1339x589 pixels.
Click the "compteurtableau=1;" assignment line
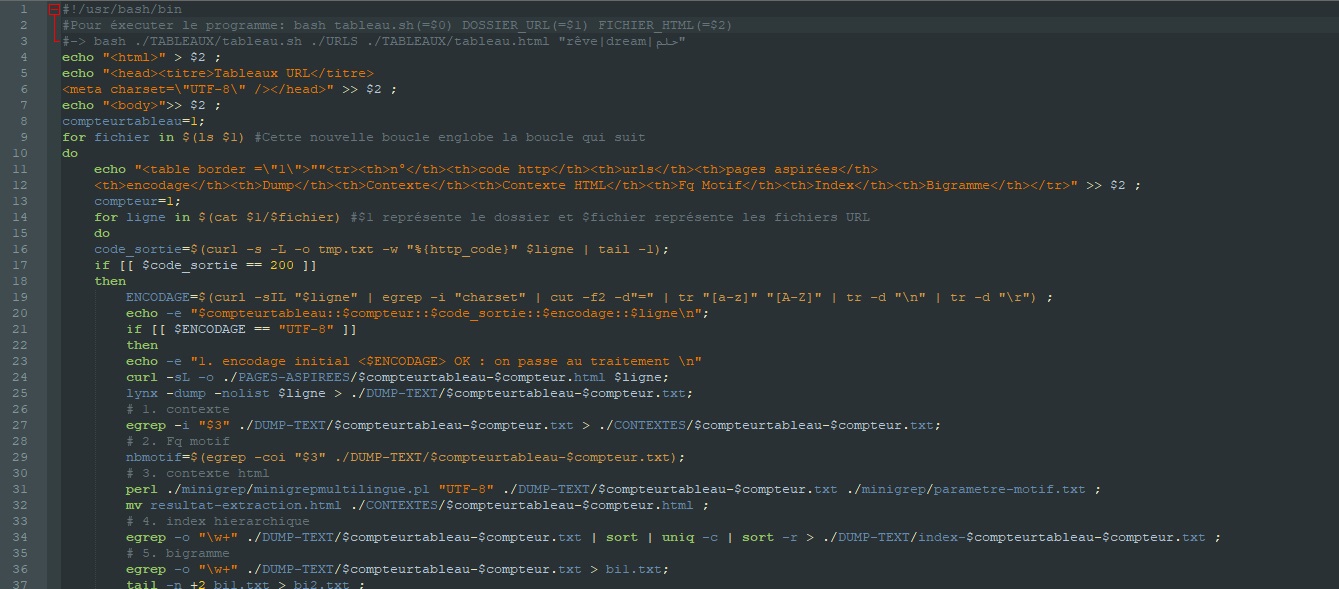[134, 121]
